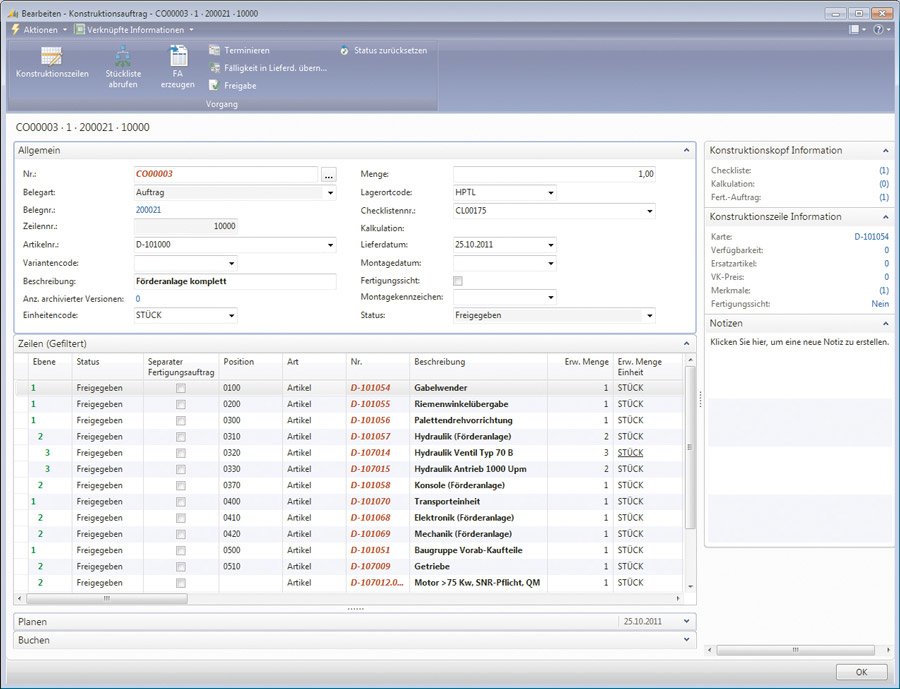Click the Menge input field

(x=554, y=174)
